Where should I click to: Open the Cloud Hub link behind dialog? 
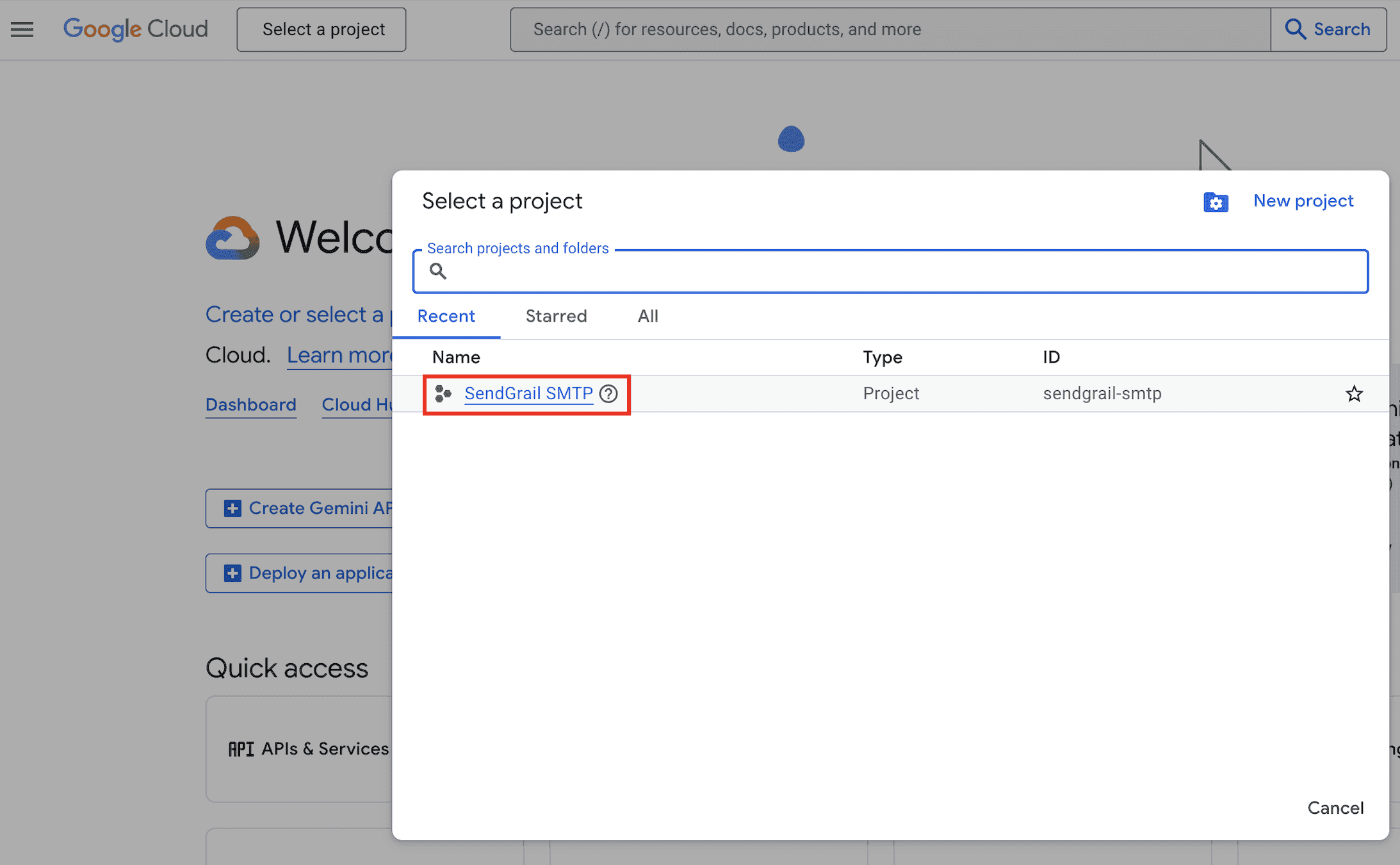[357, 405]
